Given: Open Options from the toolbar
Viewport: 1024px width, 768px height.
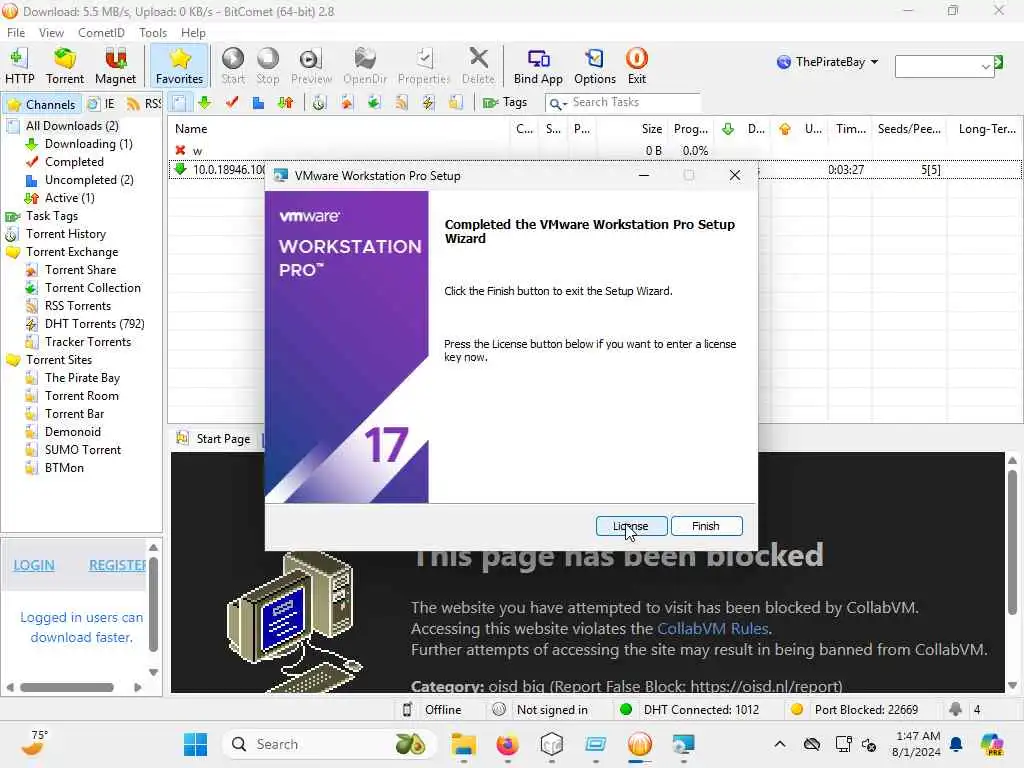Looking at the screenshot, I should pos(594,66).
